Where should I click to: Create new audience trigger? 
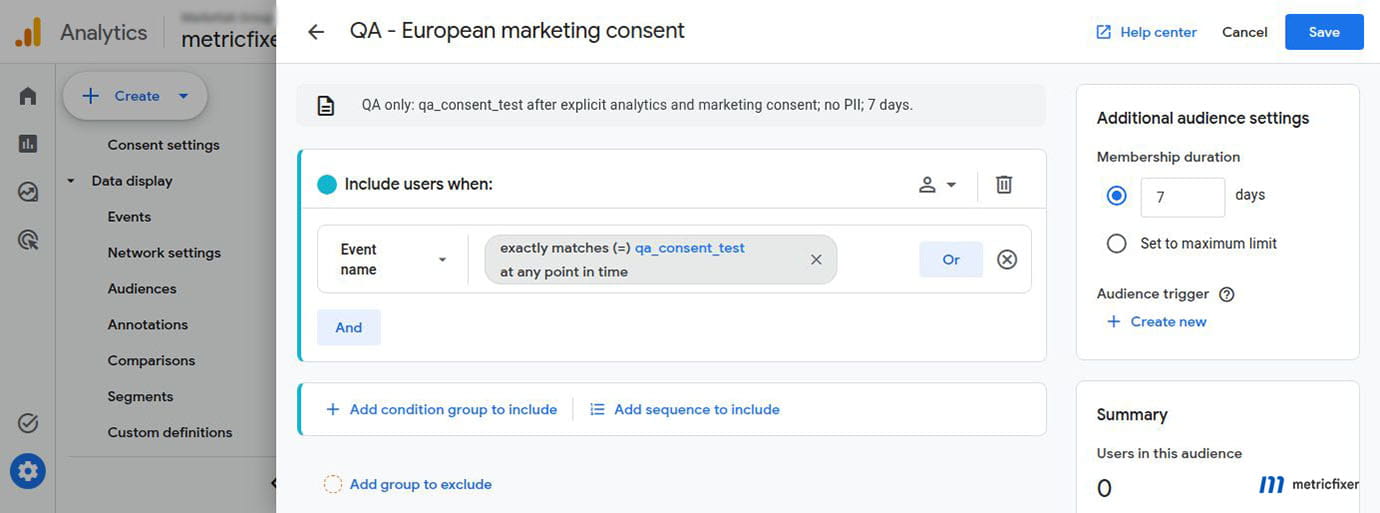point(1157,322)
